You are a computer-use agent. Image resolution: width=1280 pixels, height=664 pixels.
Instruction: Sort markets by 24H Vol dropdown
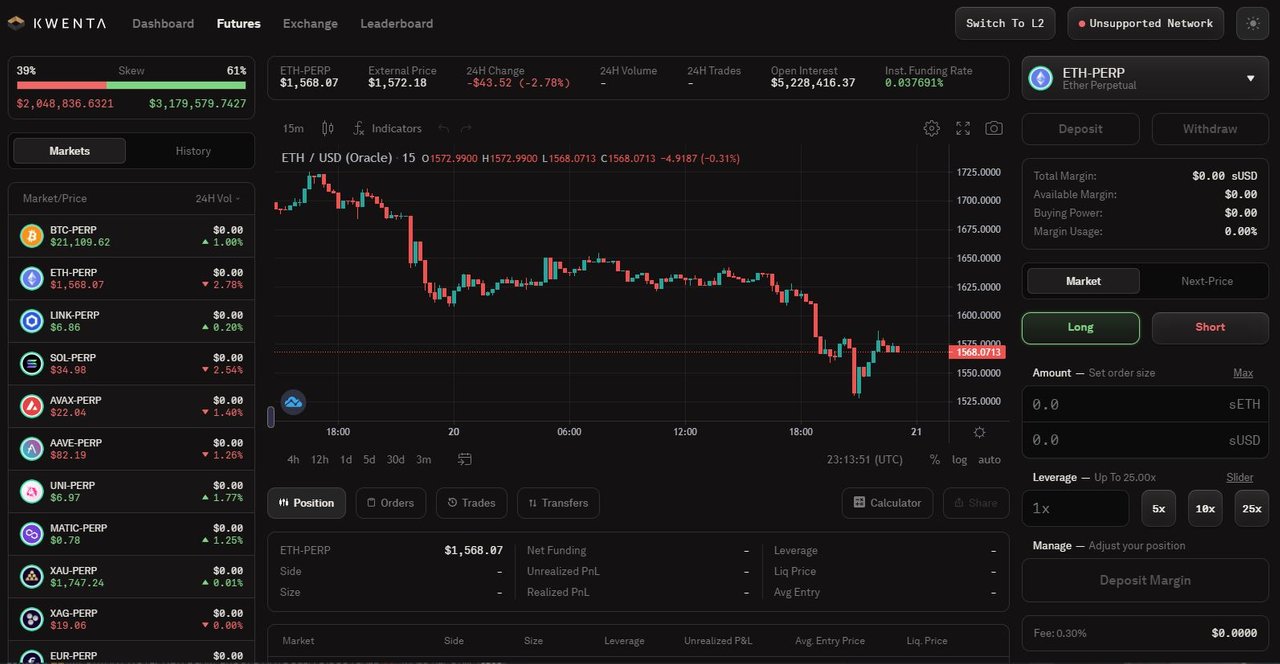click(x=218, y=199)
